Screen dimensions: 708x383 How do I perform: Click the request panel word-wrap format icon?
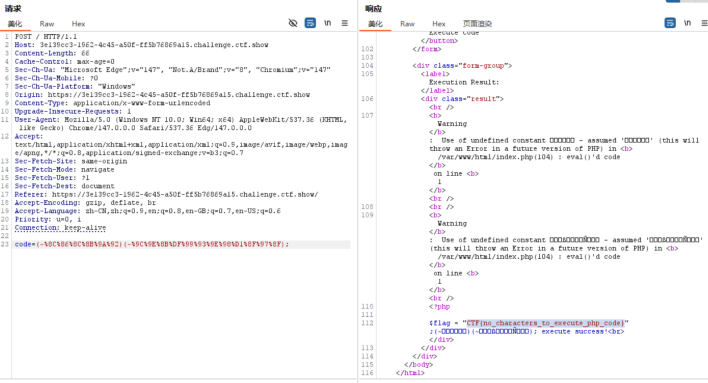tap(310, 23)
